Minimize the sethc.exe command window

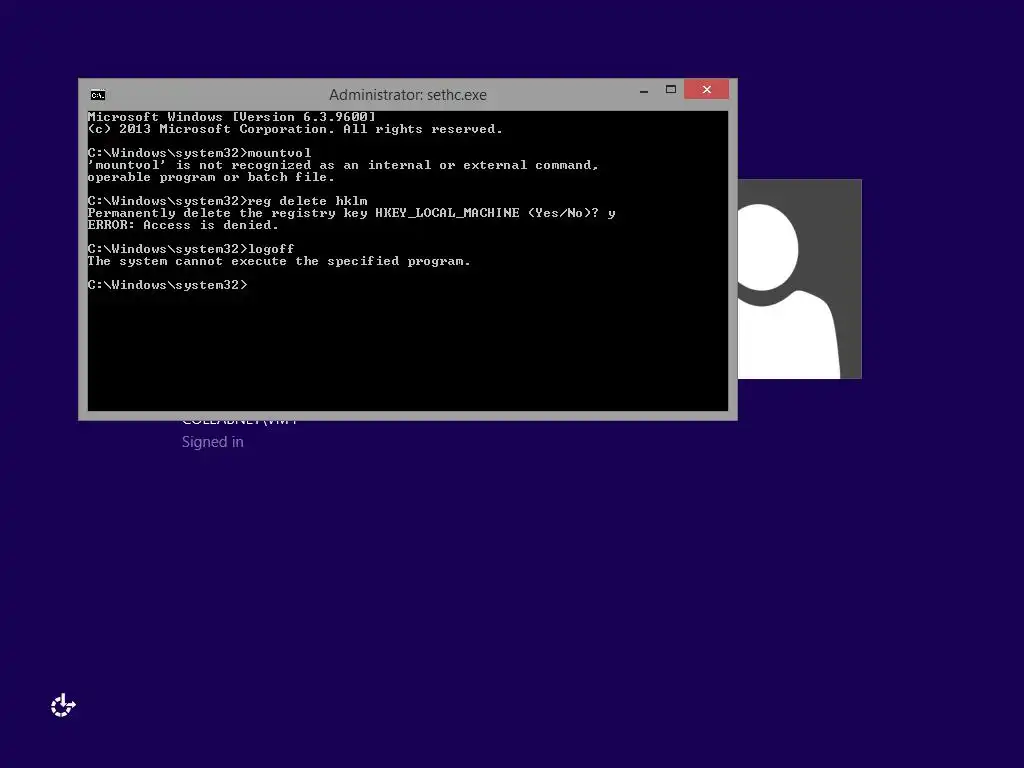click(x=644, y=90)
